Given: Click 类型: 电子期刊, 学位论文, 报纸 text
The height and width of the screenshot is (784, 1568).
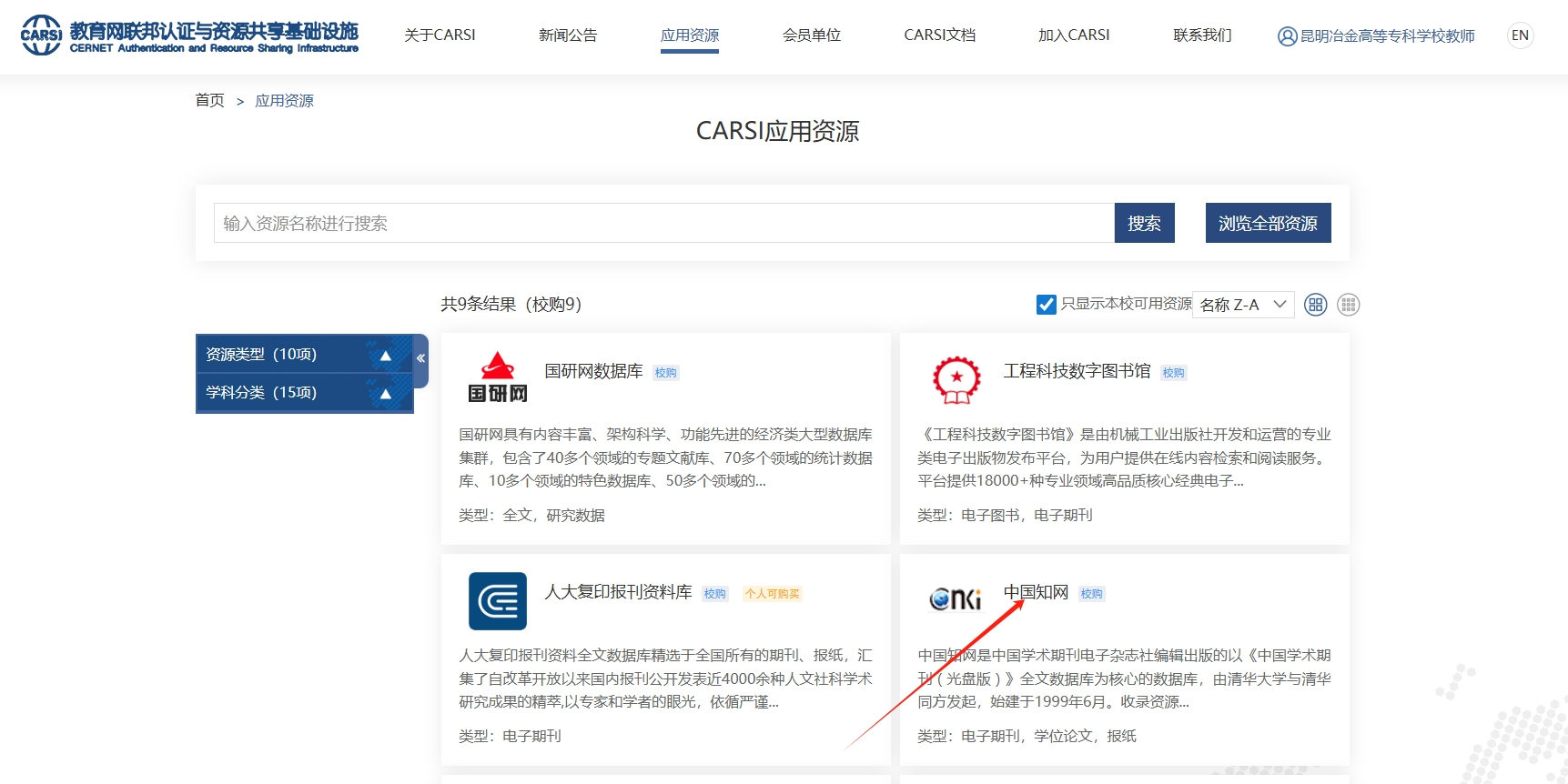Looking at the screenshot, I should (x=1027, y=736).
